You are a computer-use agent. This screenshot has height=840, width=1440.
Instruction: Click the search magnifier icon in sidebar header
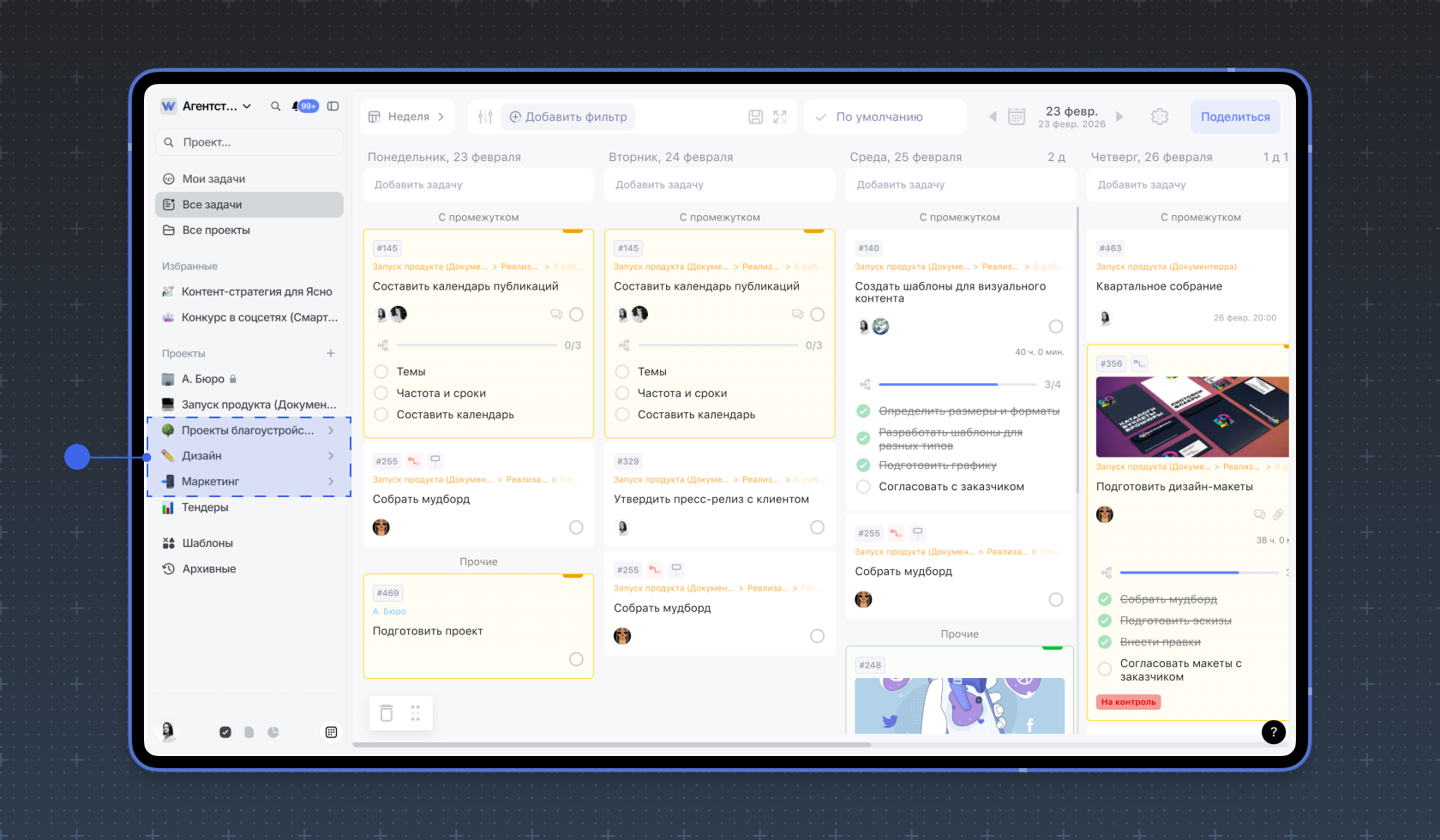[275, 106]
